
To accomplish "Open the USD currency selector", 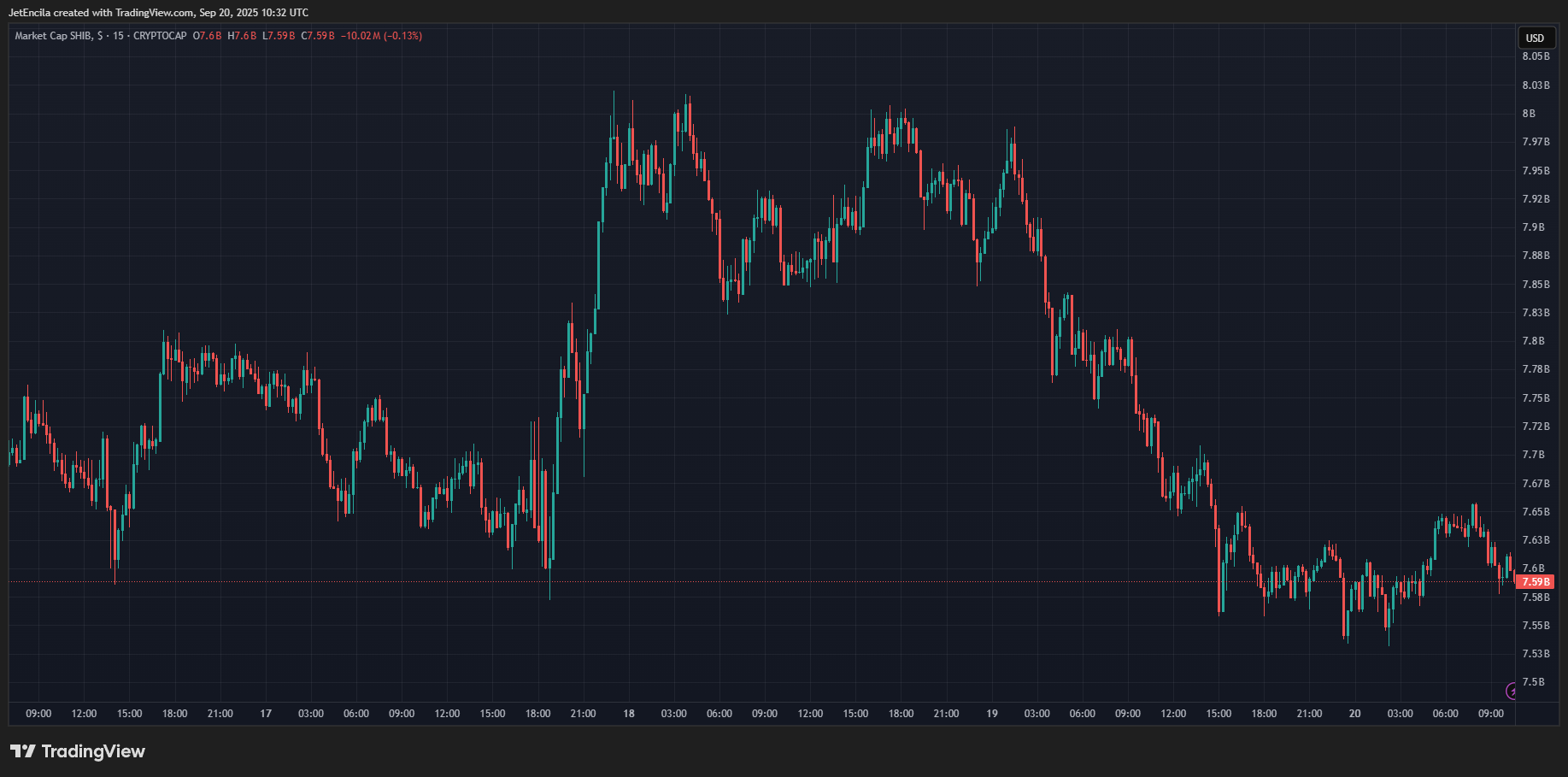I will 1535,38.
